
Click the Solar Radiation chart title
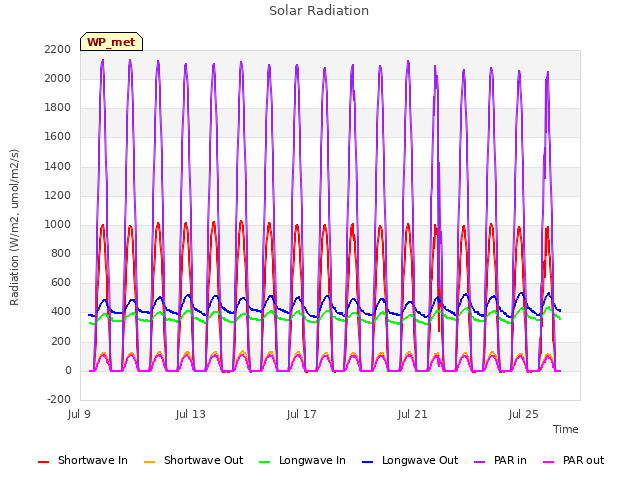(x=319, y=11)
